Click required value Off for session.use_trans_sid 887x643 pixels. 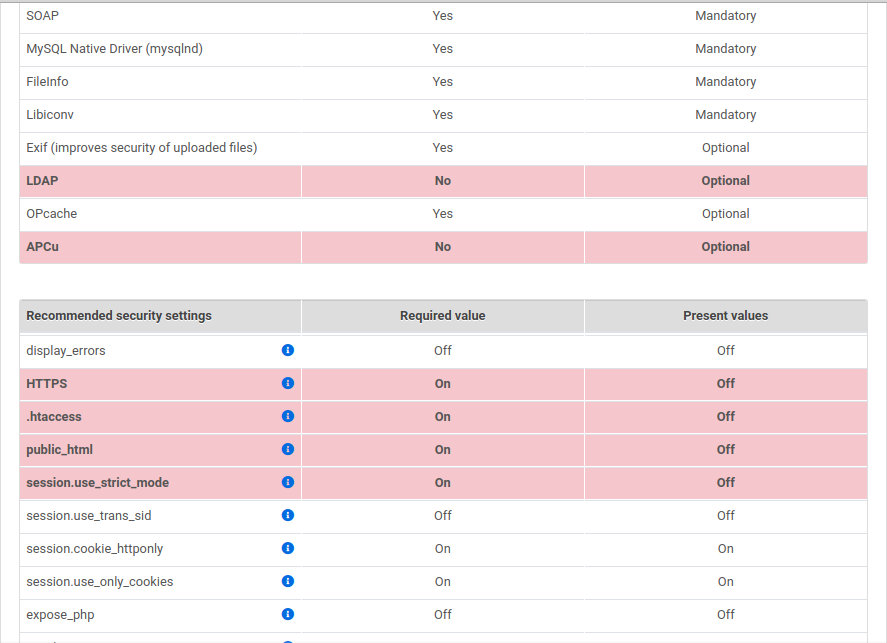point(443,516)
